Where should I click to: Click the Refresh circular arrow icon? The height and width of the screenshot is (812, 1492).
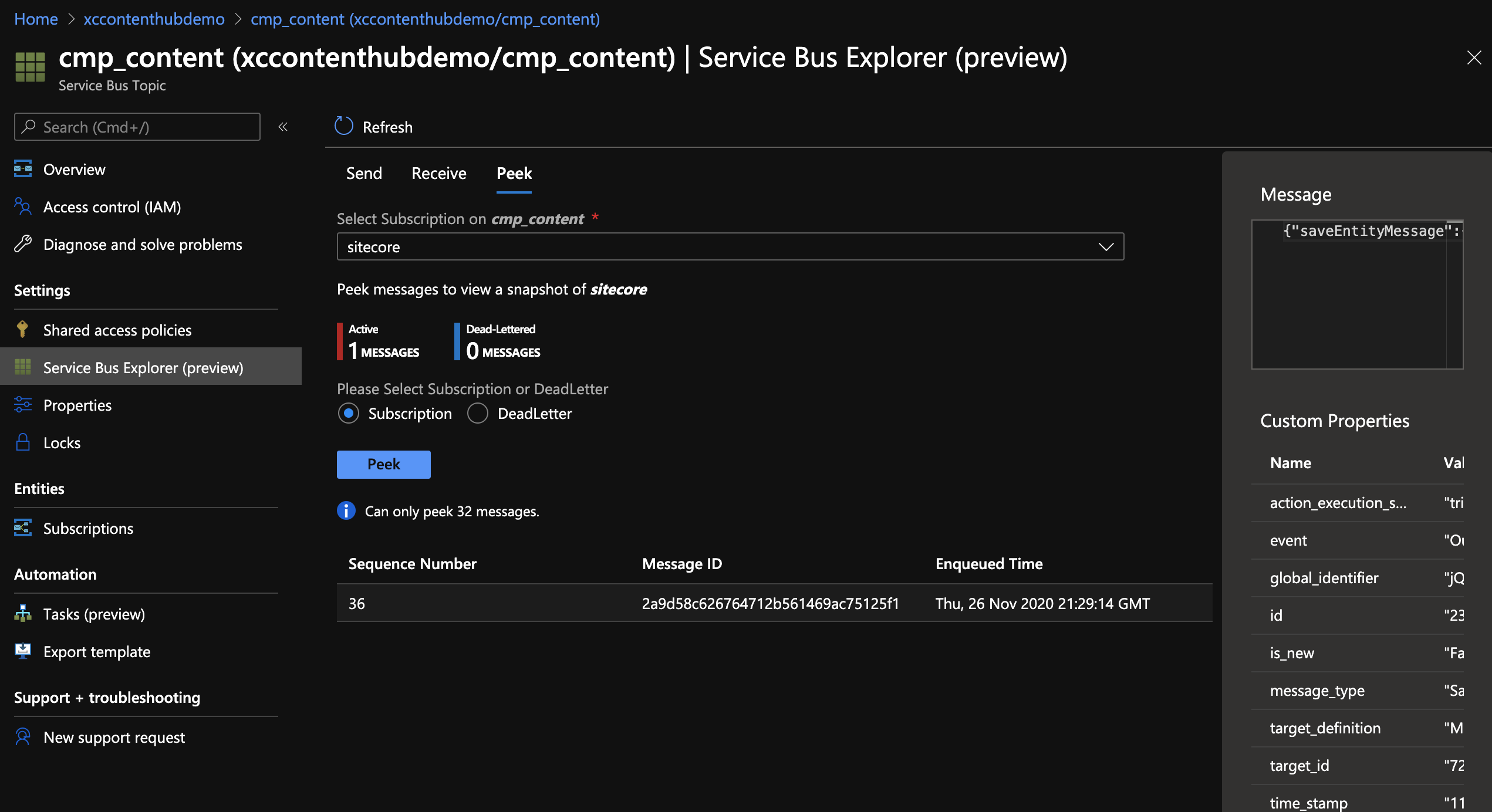coord(344,126)
